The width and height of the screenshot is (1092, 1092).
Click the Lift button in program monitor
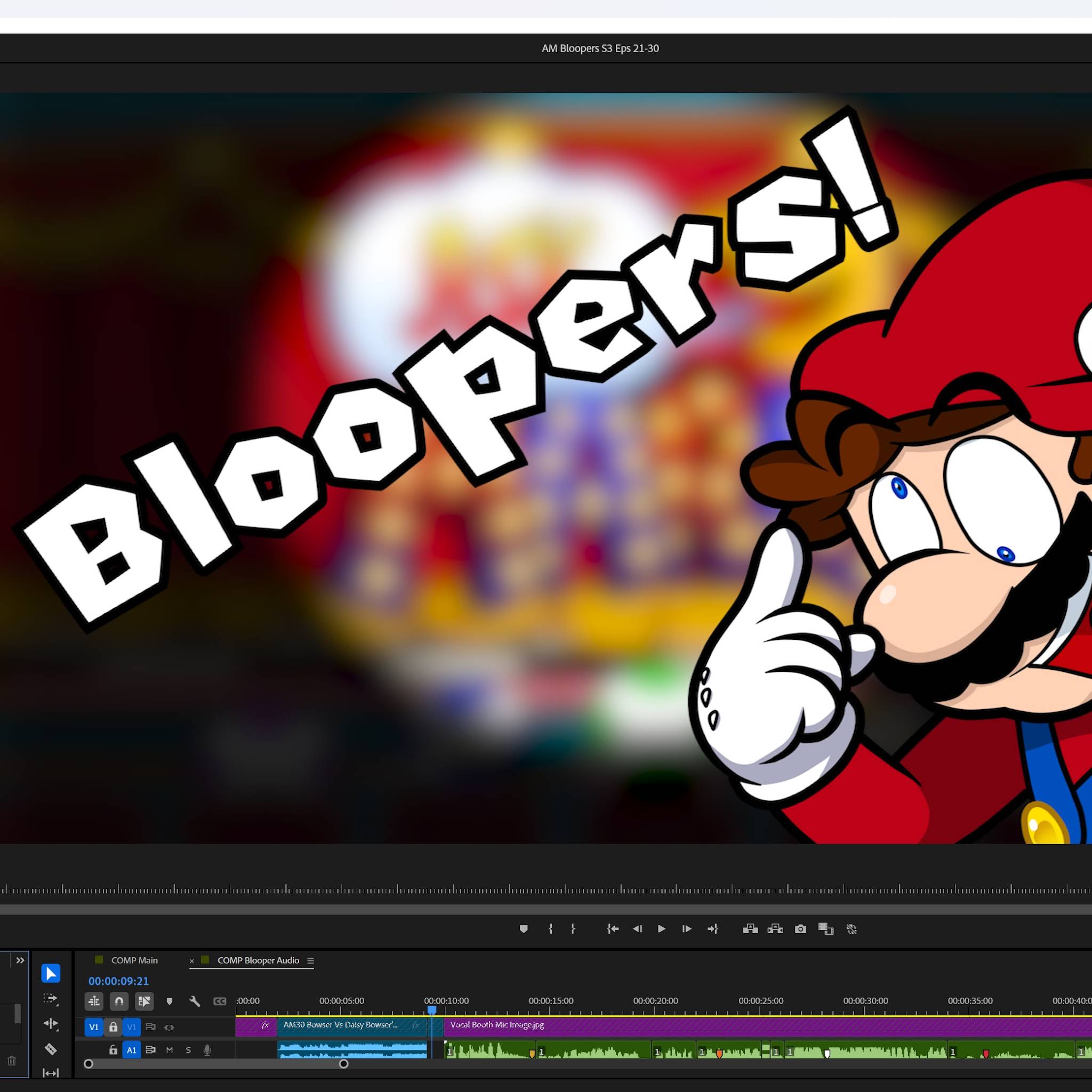(750, 929)
